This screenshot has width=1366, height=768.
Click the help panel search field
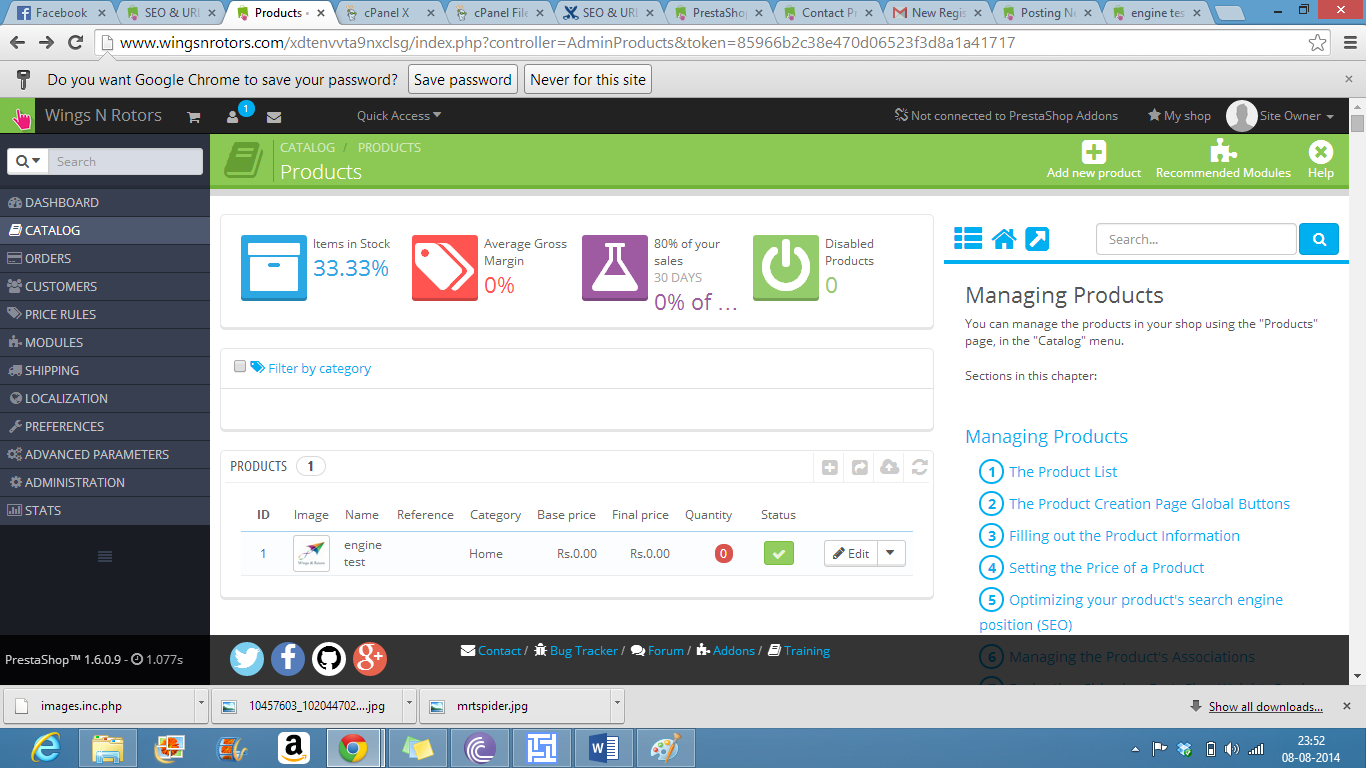(1197, 239)
